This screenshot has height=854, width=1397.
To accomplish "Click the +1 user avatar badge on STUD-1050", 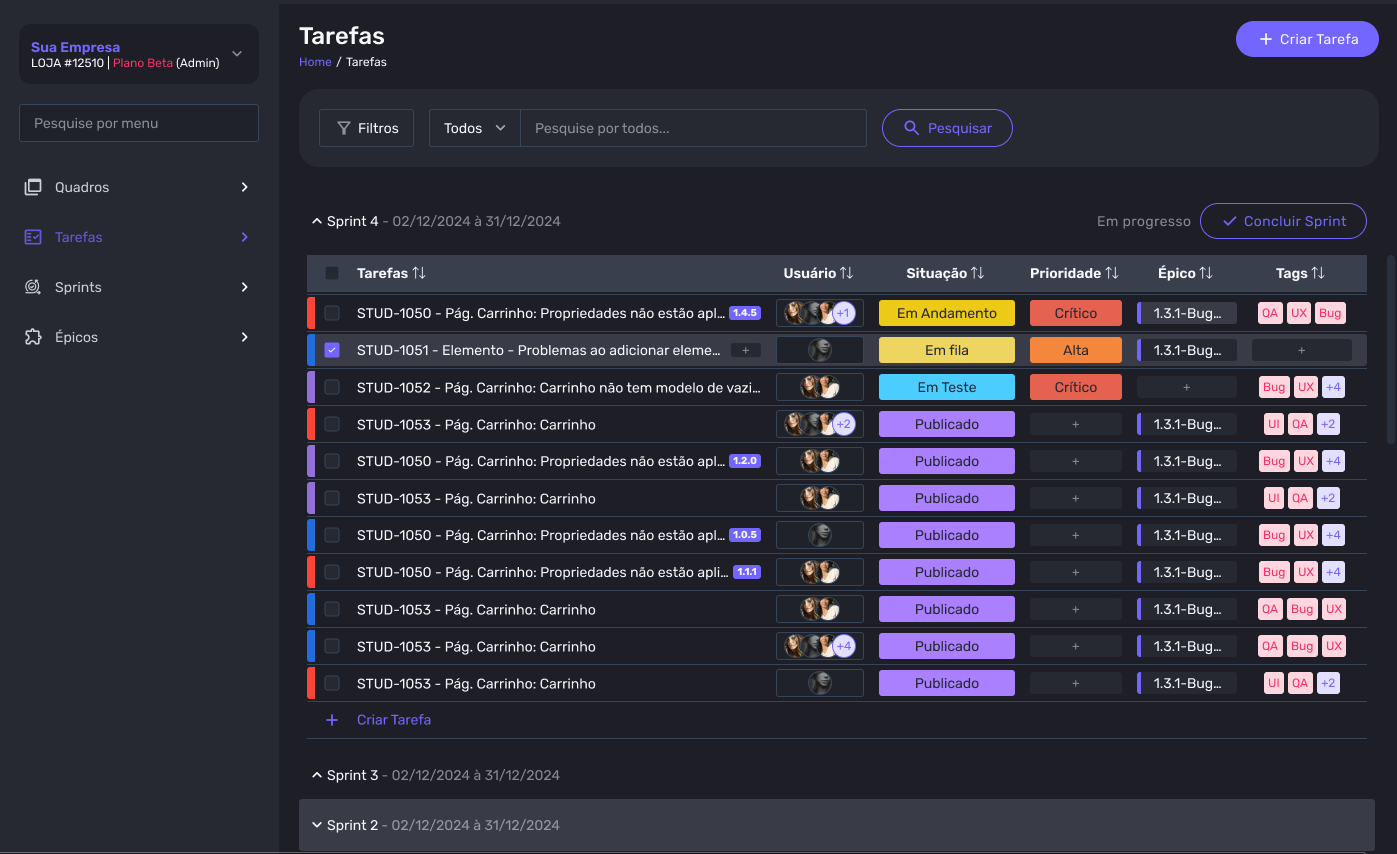I will 843,313.
